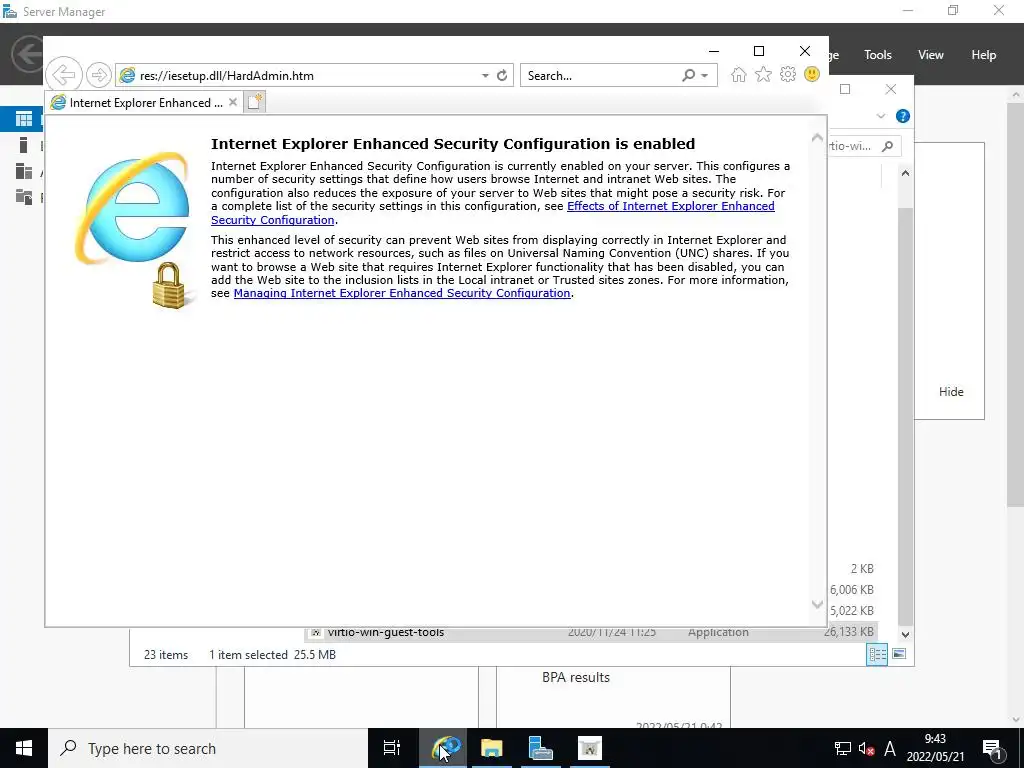Go back in Internet Explorer

[64, 75]
